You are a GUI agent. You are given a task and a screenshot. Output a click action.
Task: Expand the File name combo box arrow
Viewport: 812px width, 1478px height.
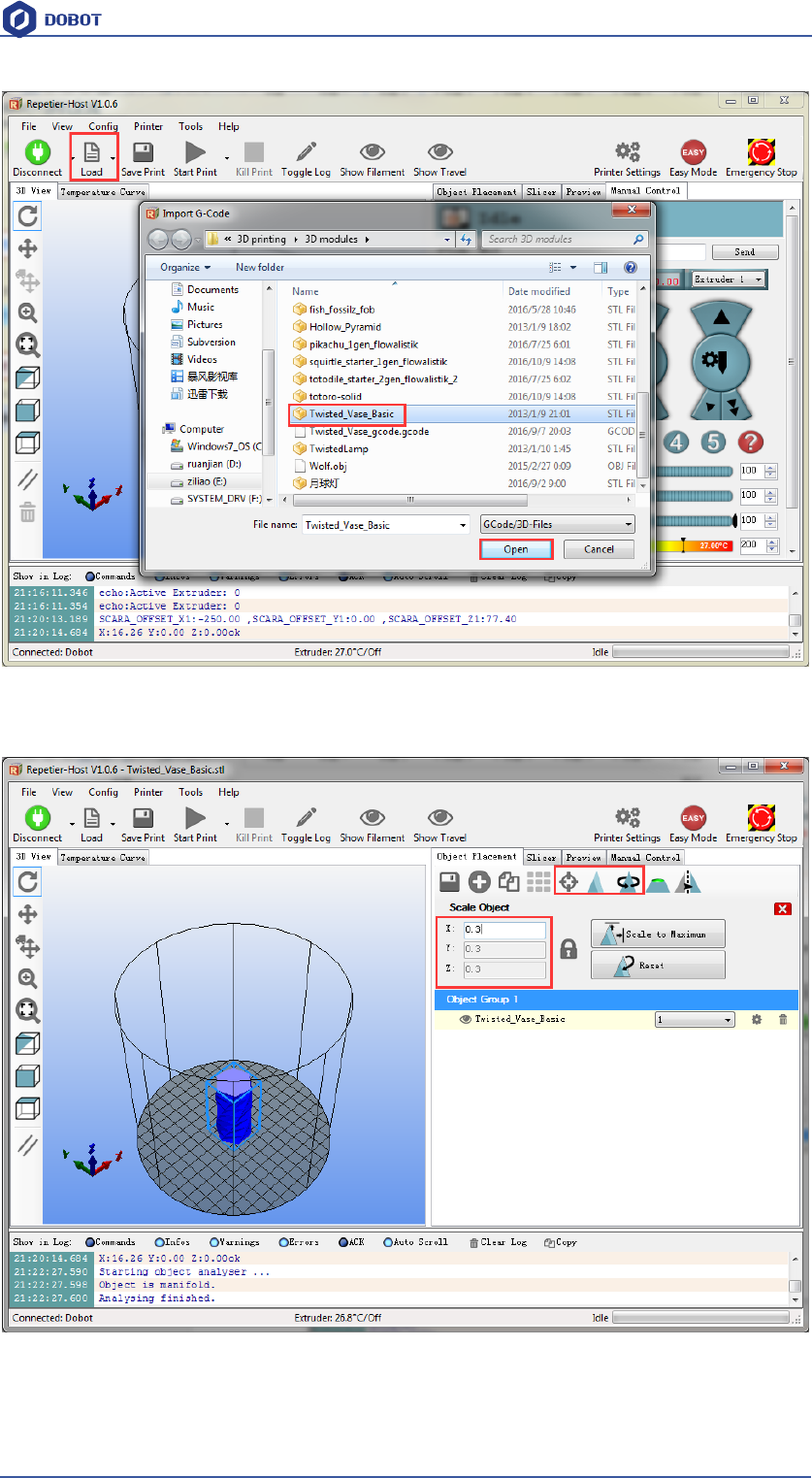tap(462, 524)
